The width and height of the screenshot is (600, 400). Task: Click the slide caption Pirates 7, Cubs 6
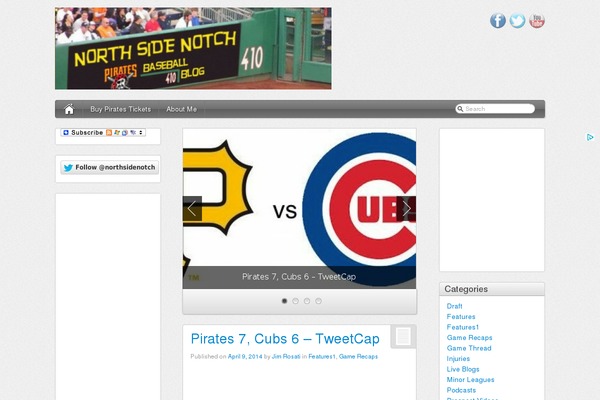tap(299, 277)
